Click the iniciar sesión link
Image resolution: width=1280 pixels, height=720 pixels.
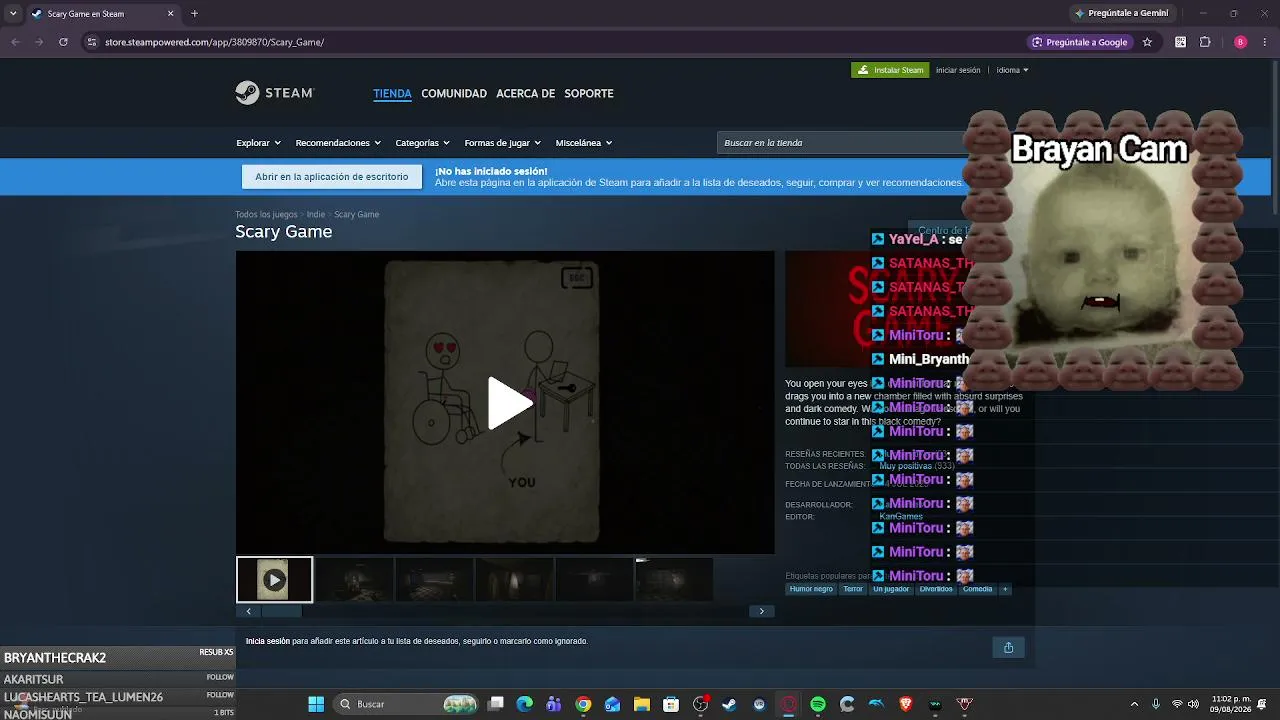pyautogui.click(x=958, y=70)
